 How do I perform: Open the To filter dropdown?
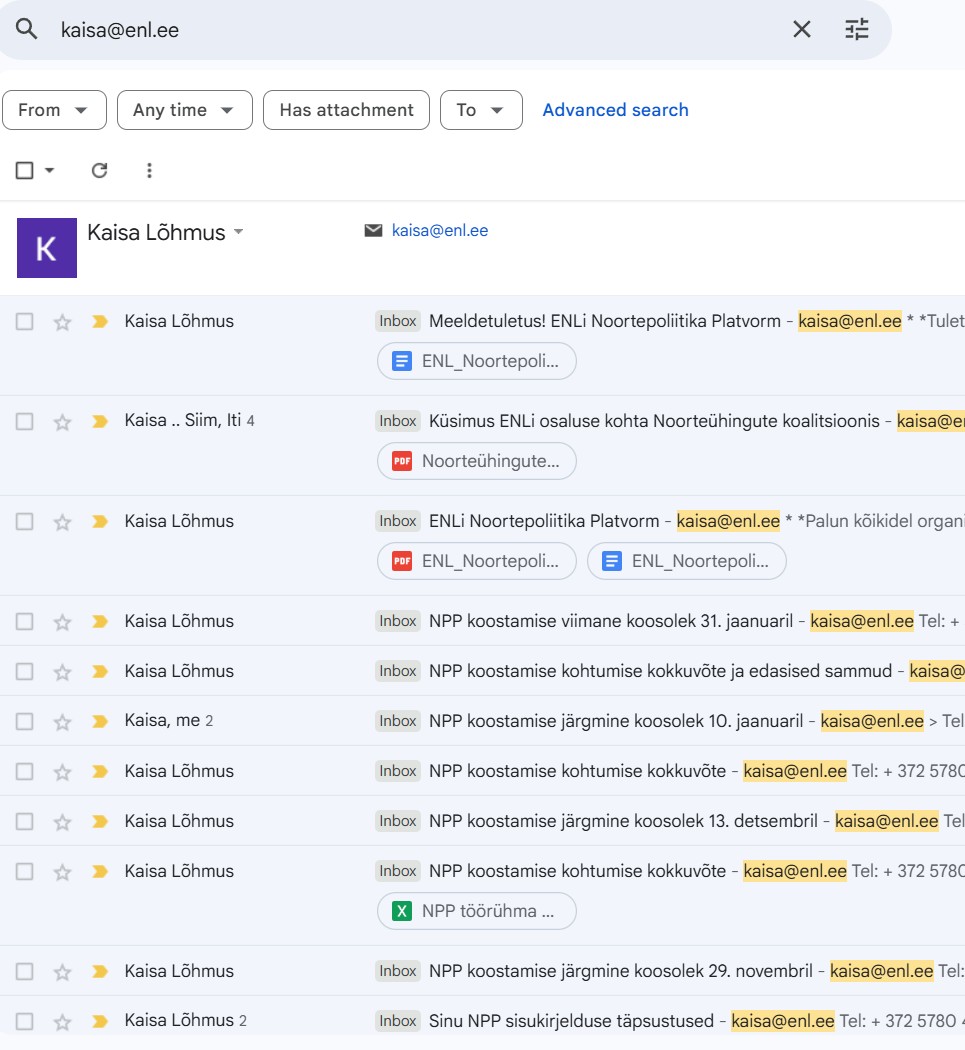point(481,110)
